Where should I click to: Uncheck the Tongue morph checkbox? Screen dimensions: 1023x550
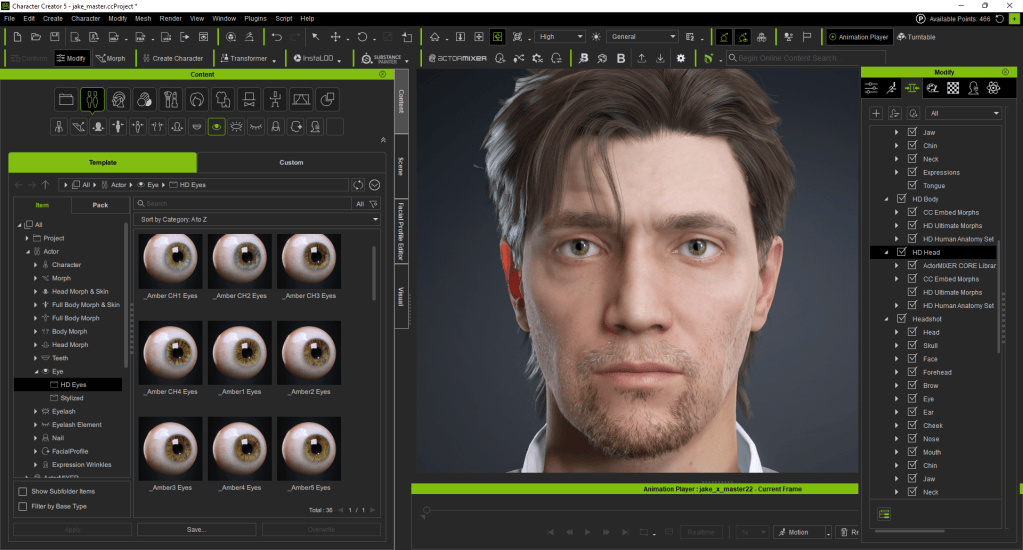pyautogui.click(x=912, y=185)
